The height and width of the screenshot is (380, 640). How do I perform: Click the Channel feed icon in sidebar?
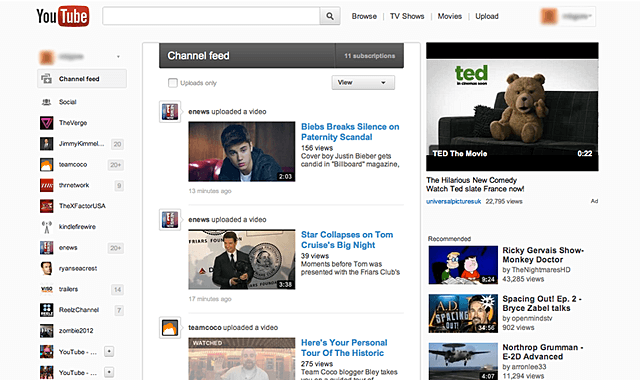(47, 79)
